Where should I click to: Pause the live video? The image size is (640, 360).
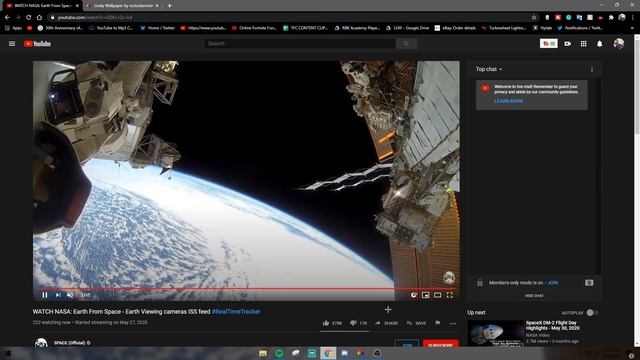coord(45,295)
